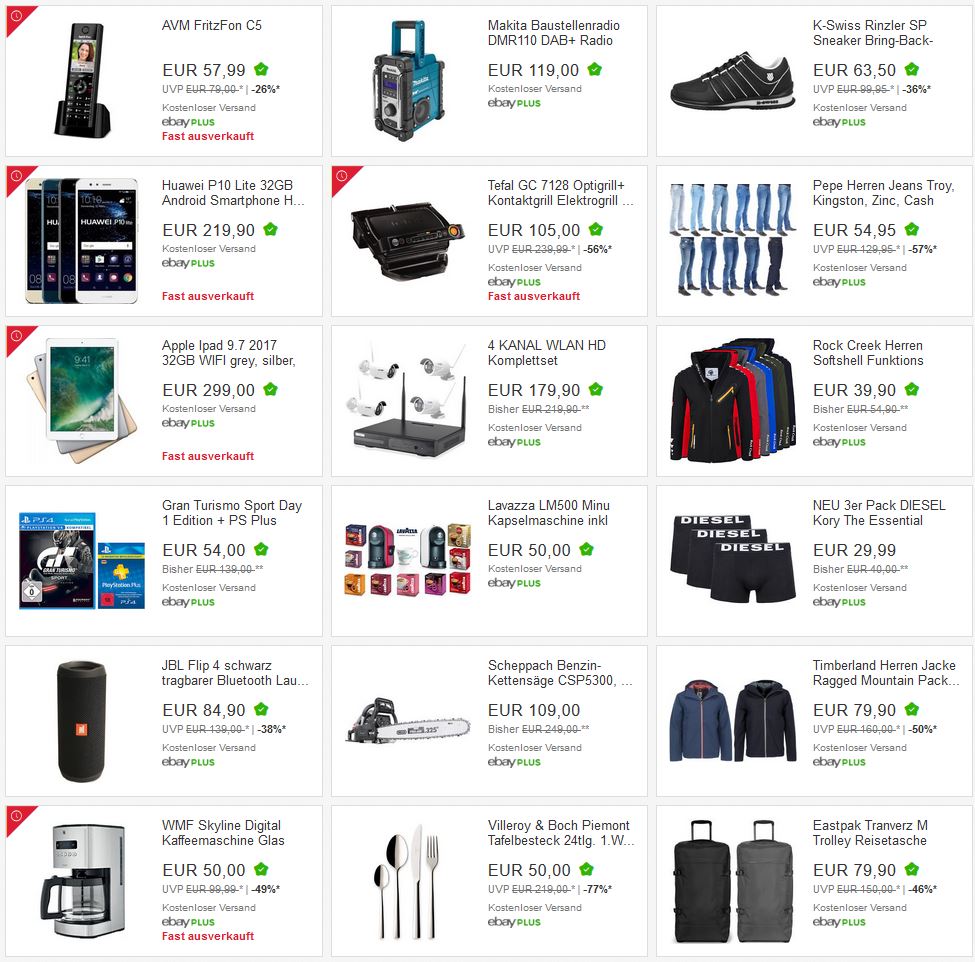Select the DIESEL boxer shorts product image
Screen dimensions: 975x962
pos(732,558)
